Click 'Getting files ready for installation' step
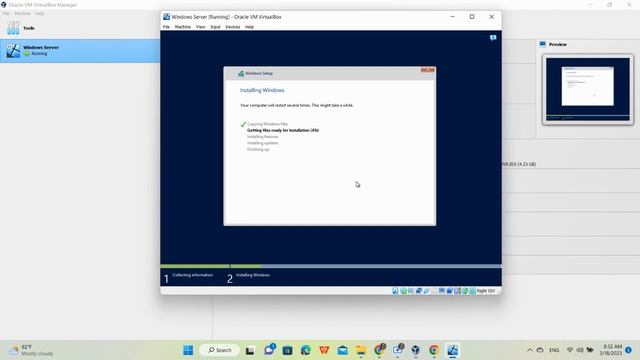This screenshot has width=640, height=360. [x=283, y=130]
